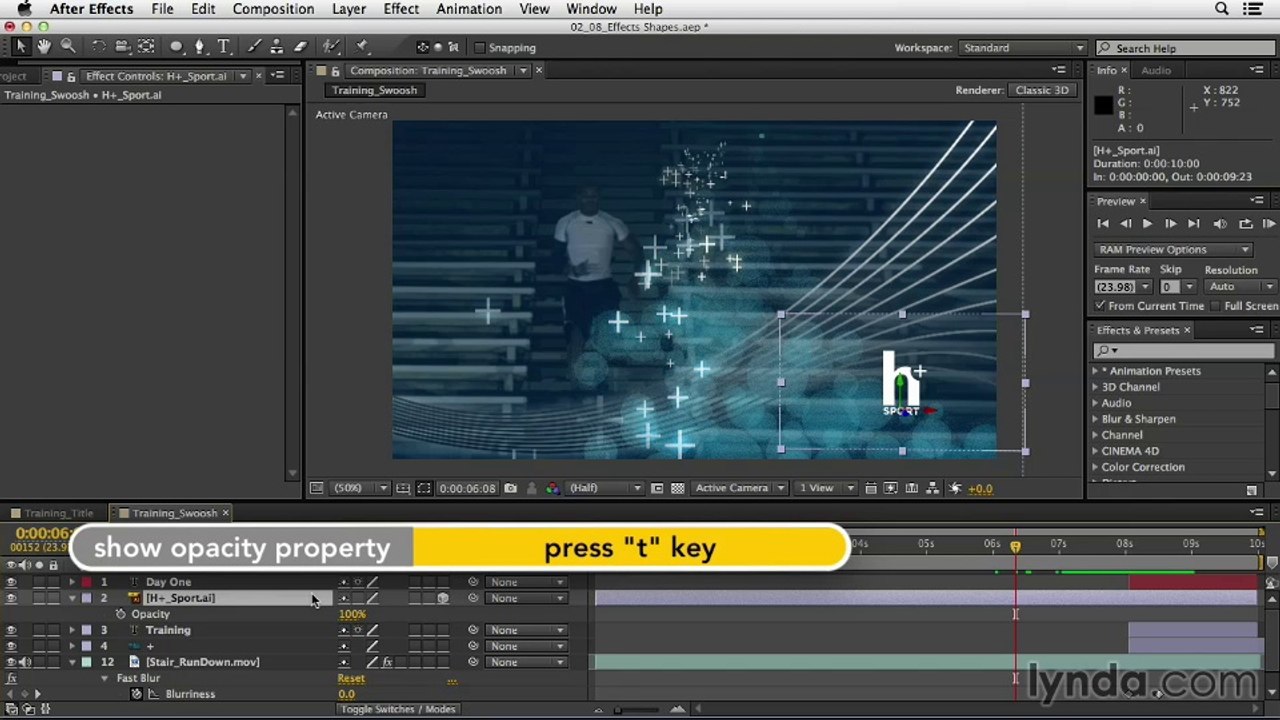Open the Layer menu

pyautogui.click(x=349, y=9)
